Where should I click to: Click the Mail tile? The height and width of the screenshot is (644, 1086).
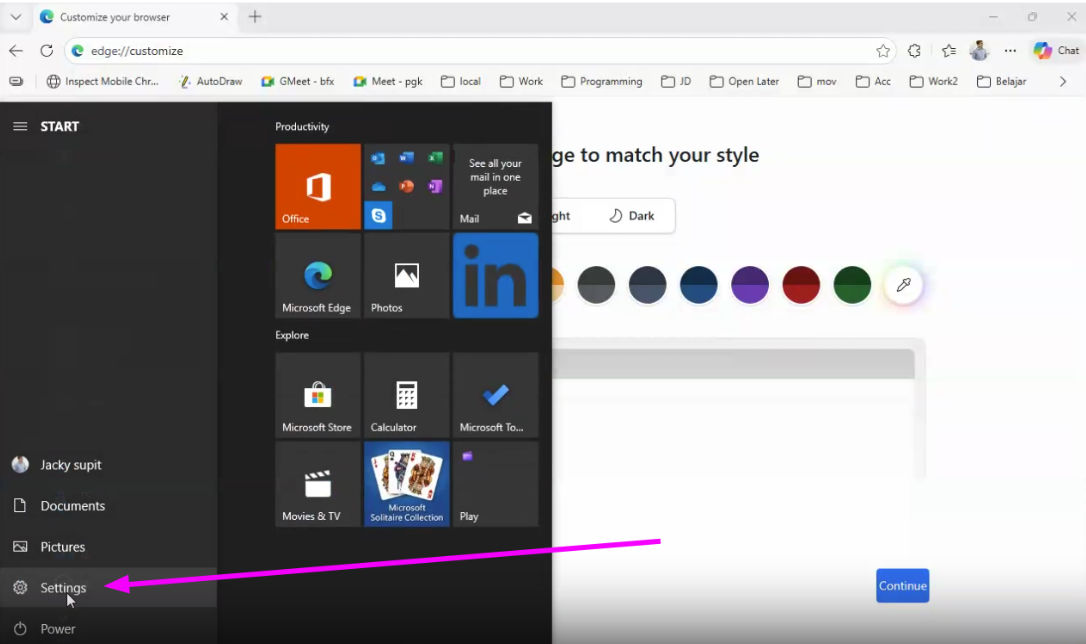click(495, 186)
